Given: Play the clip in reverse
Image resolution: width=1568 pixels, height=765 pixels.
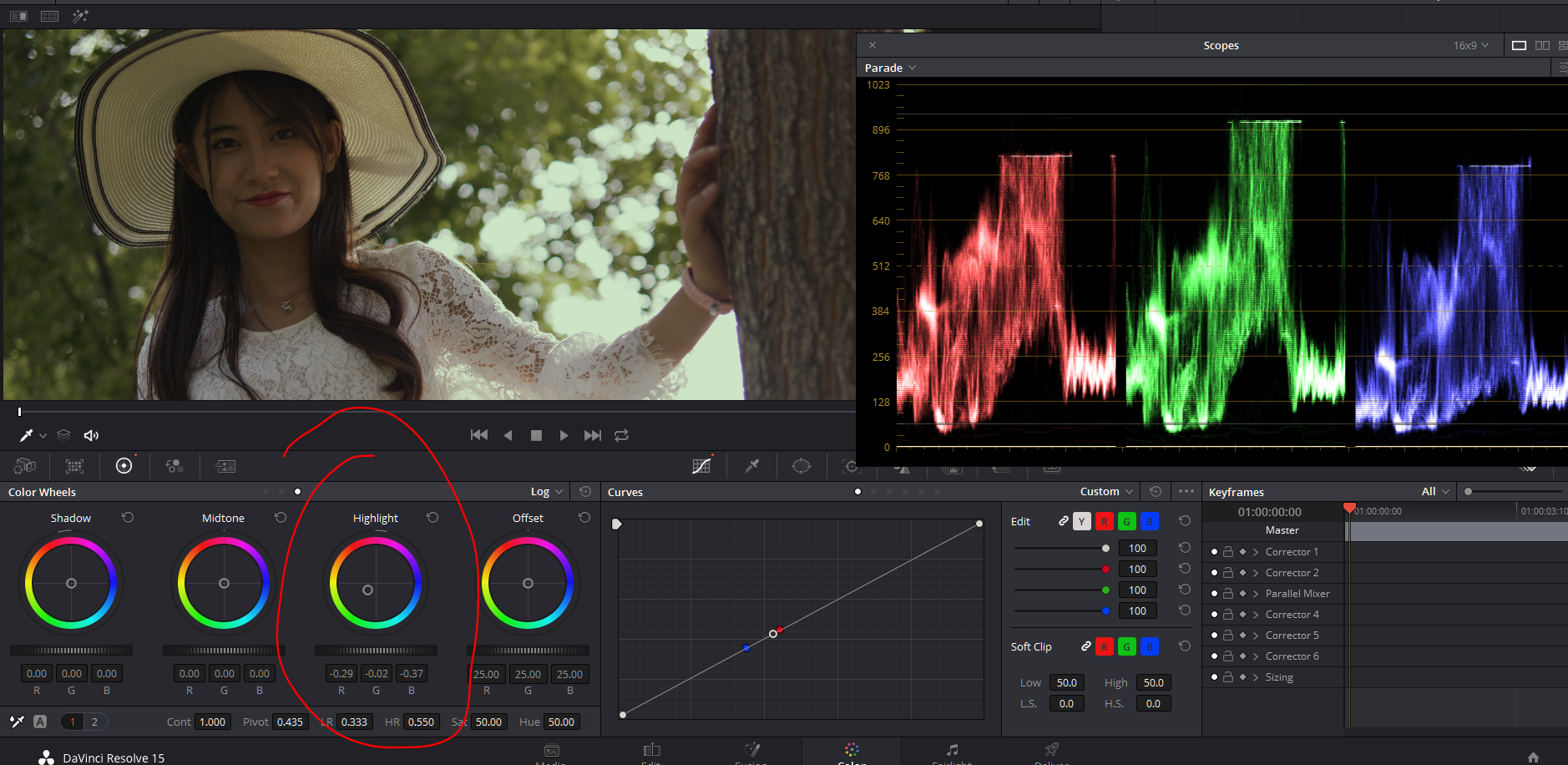Looking at the screenshot, I should [508, 435].
